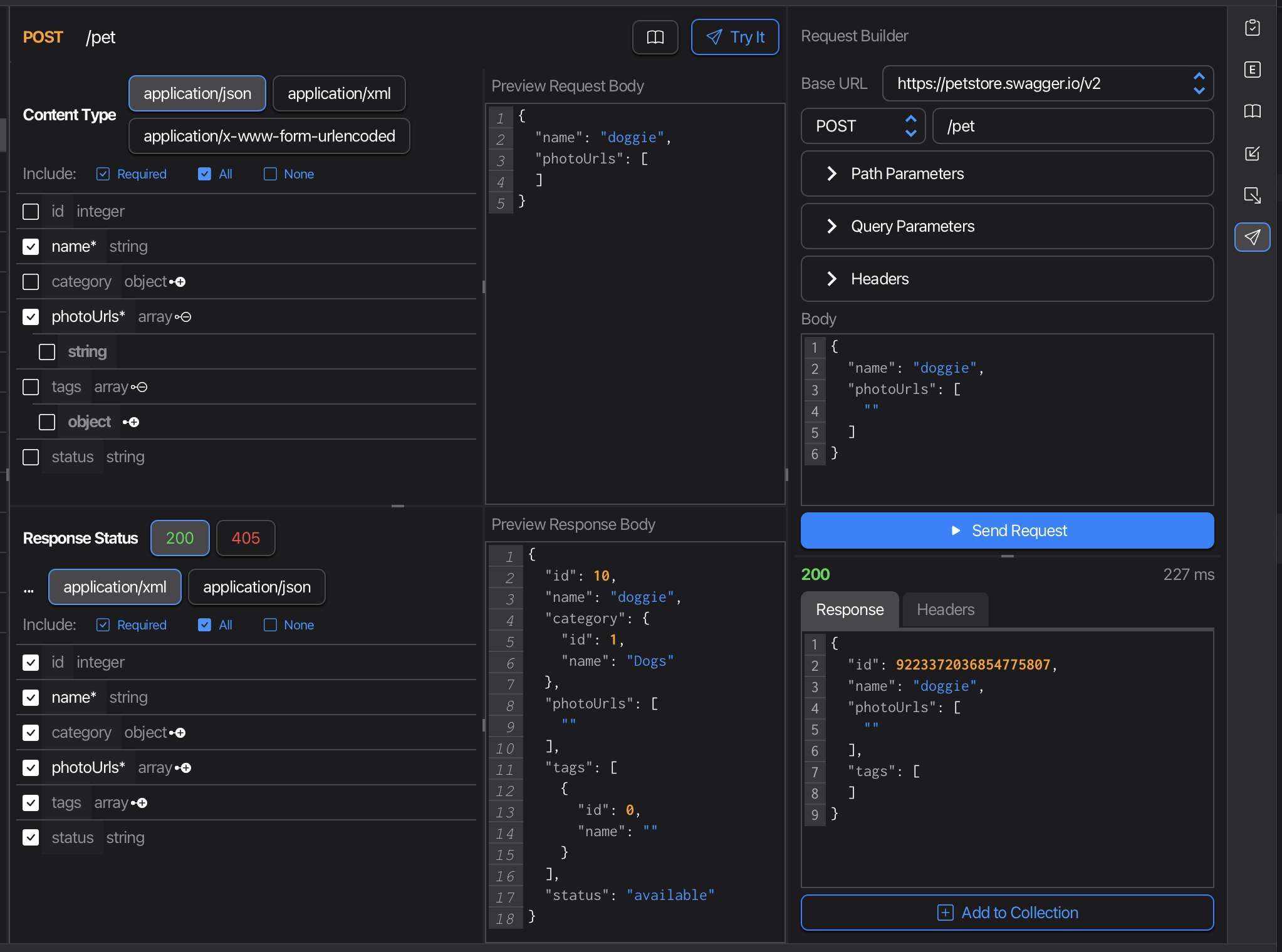Screen dimensions: 1282x952
Task: Click the book icon beside the Try It button
Action: [x=655, y=37]
